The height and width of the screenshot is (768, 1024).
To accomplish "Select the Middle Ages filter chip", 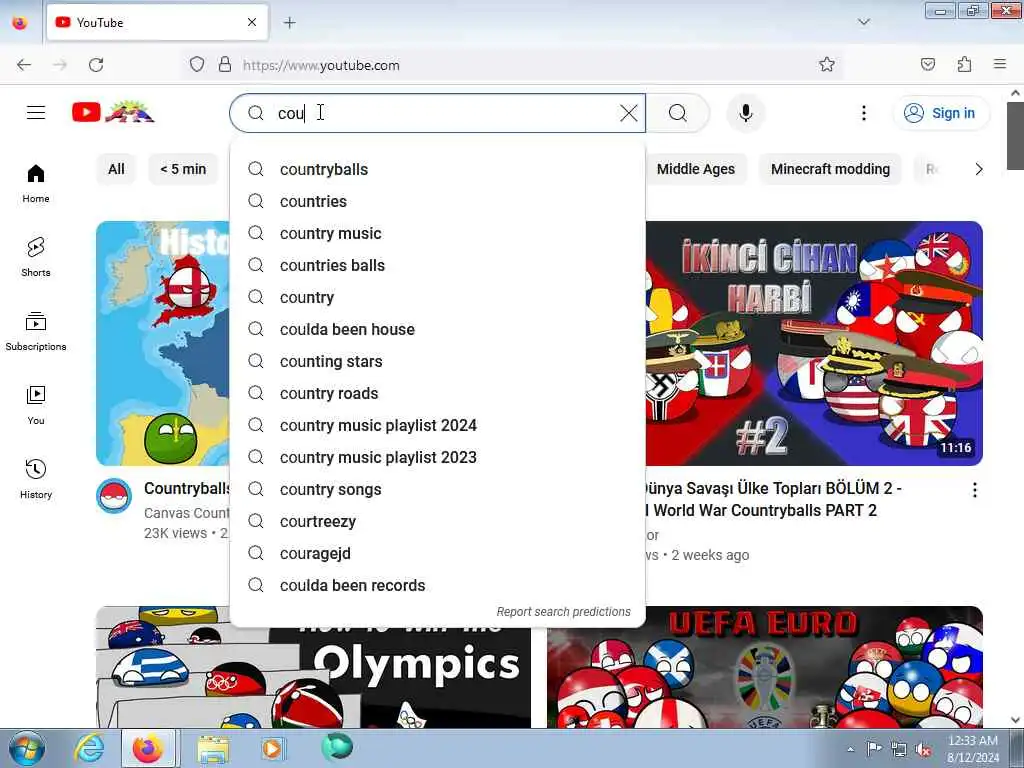I will tap(696, 169).
